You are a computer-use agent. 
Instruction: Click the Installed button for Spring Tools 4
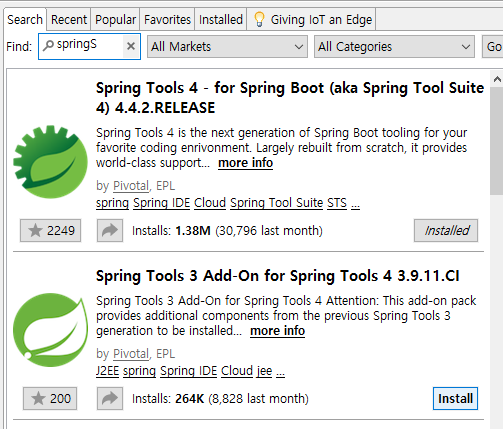coord(446,230)
